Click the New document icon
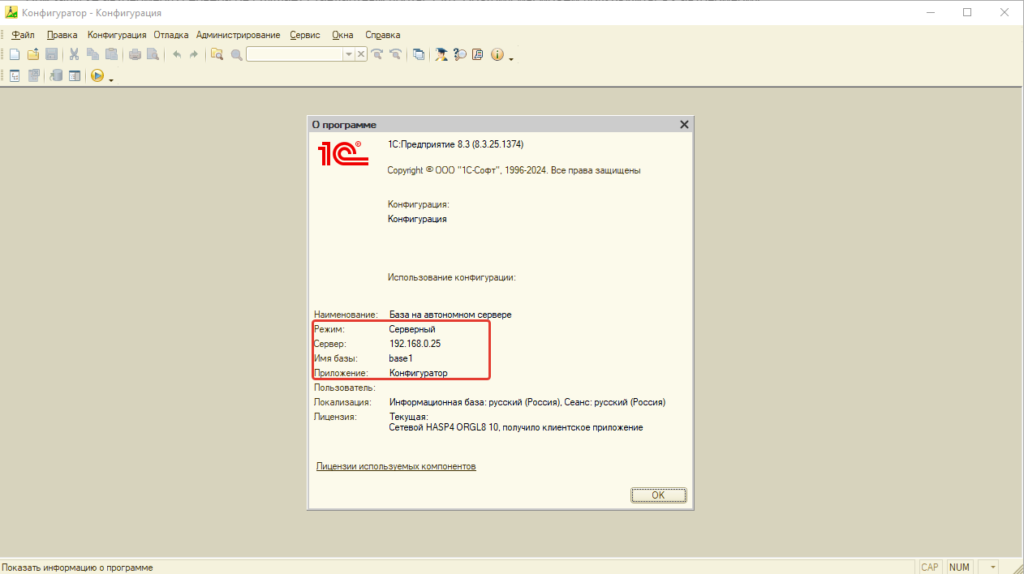This screenshot has width=1024, height=574. pyautogui.click(x=14, y=55)
